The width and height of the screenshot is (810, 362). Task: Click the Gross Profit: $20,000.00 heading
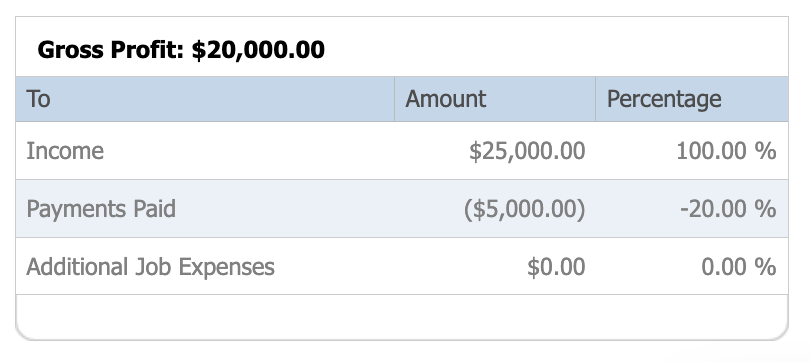click(181, 50)
